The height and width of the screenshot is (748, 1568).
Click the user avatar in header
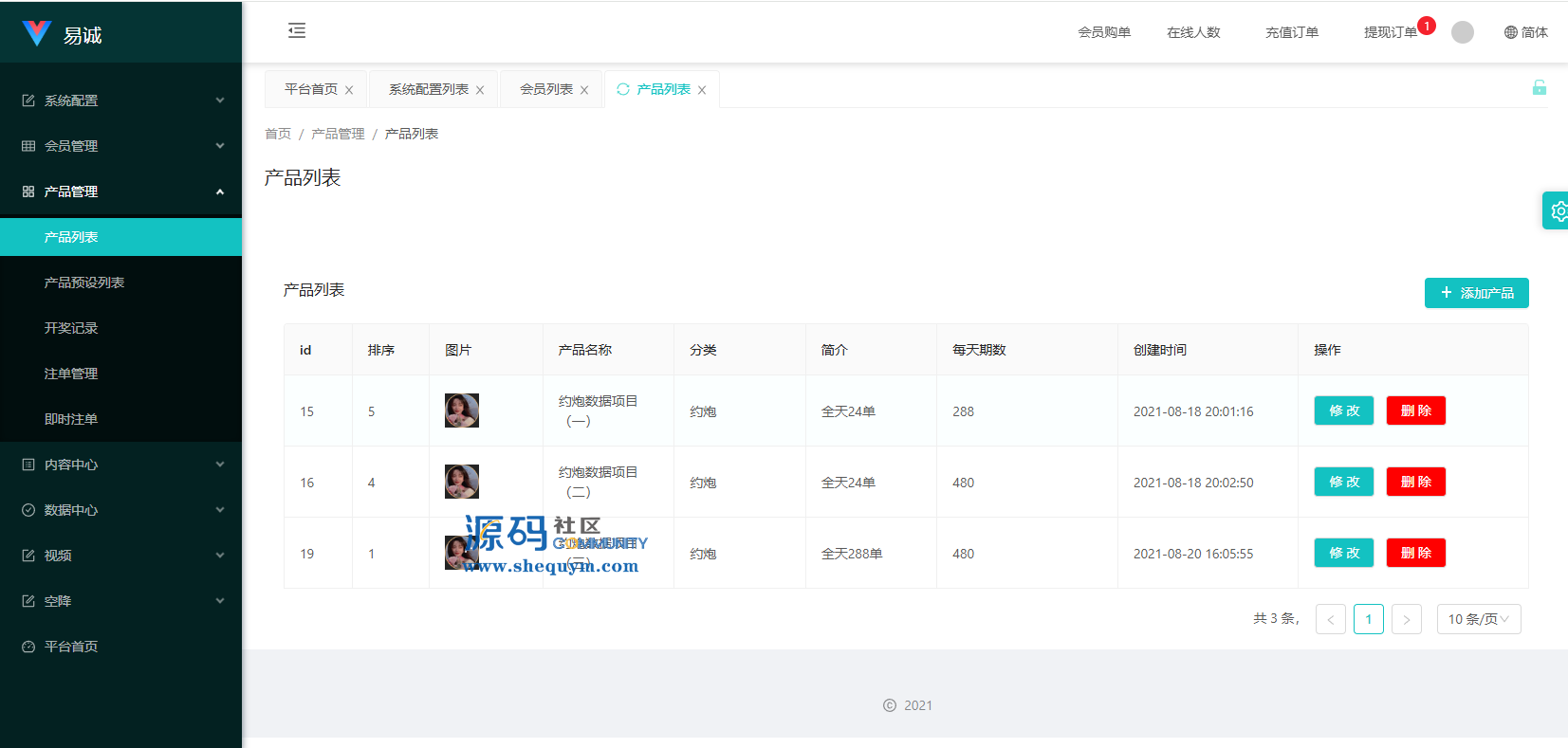tap(1462, 32)
